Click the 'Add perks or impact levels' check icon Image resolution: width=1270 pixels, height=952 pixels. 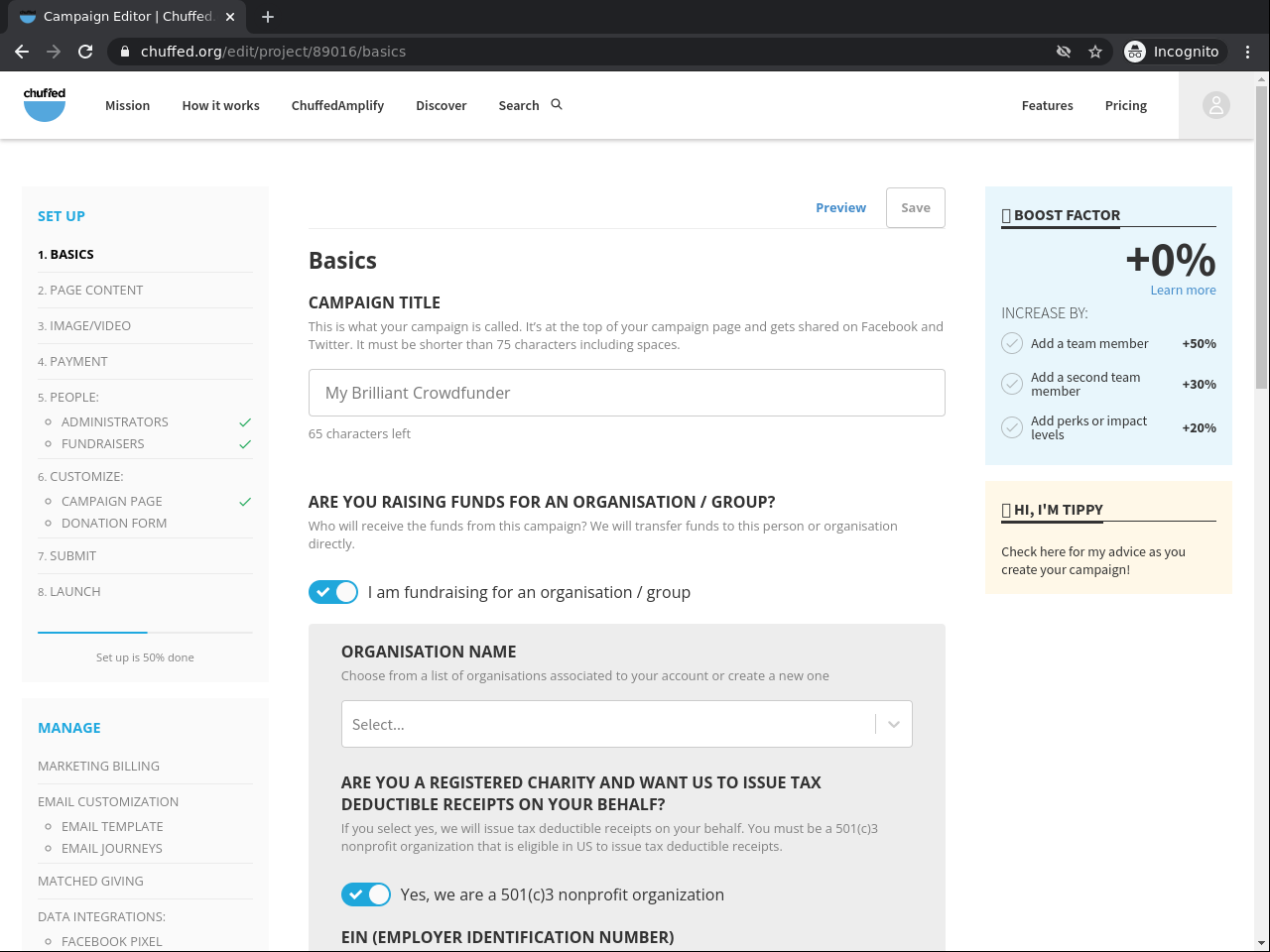point(1012,427)
